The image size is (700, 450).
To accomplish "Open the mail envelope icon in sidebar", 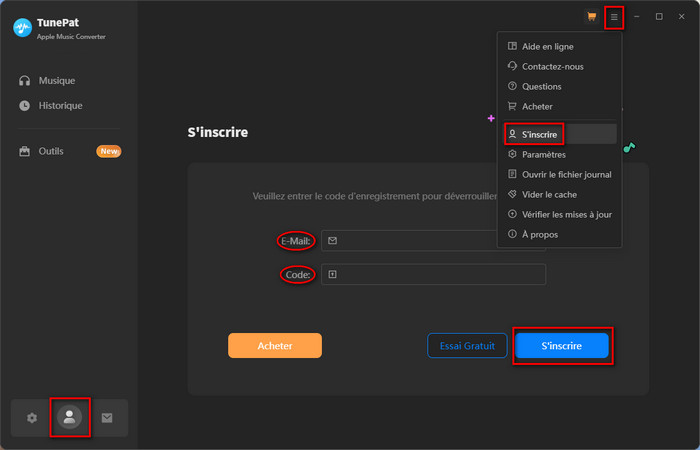I will (107, 418).
